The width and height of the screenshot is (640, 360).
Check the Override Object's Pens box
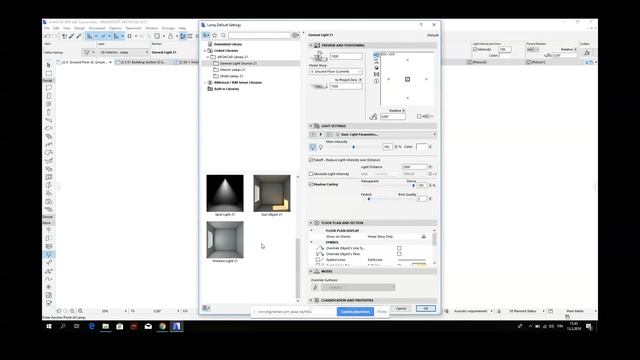pyautogui.click(x=399, y=254)
